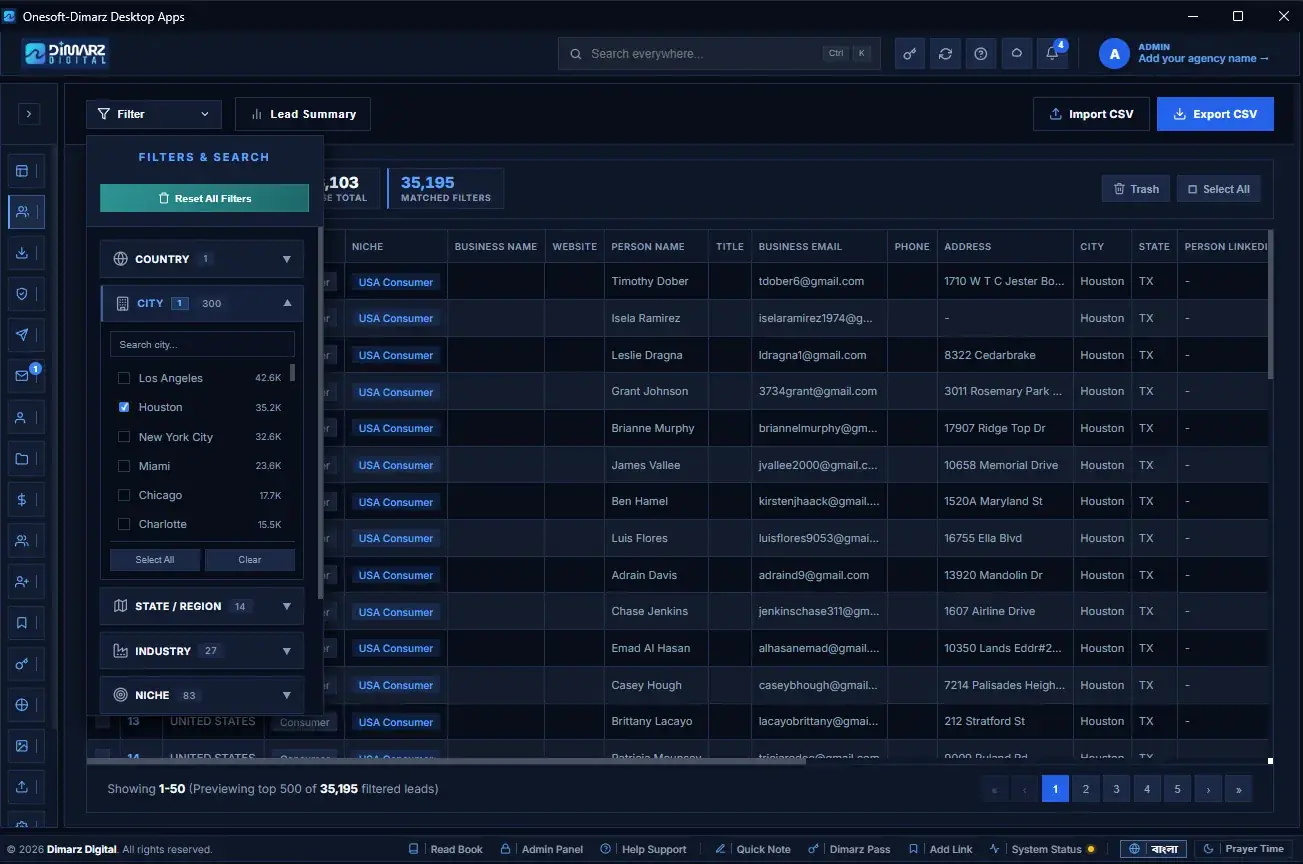Open the Lead Summary view
Viewport: 1303px width, 864px height.
[x=303, y=114]
